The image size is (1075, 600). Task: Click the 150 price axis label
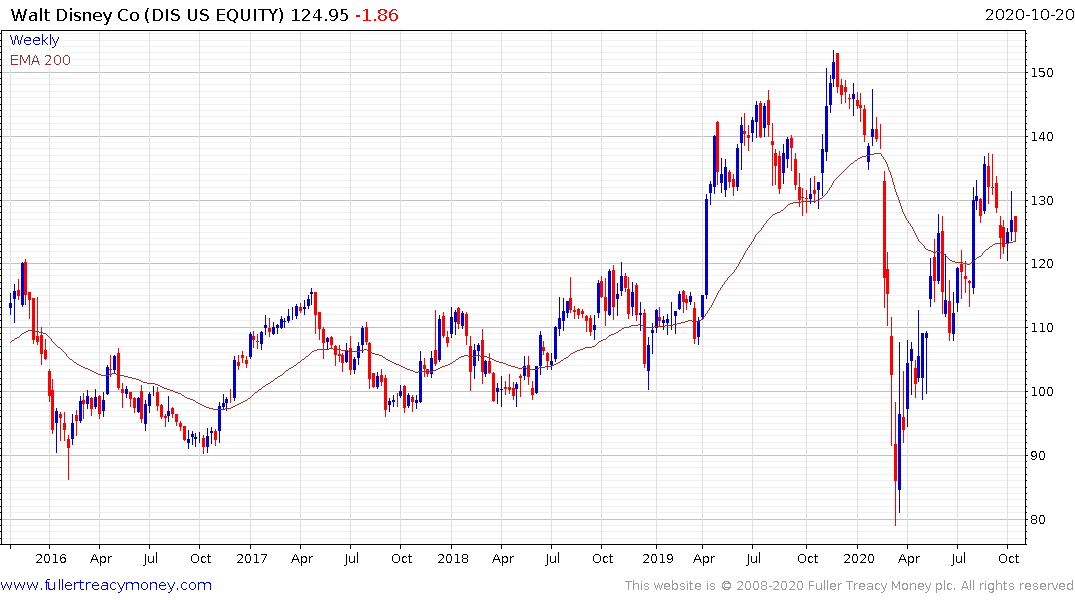(1042, 73)
